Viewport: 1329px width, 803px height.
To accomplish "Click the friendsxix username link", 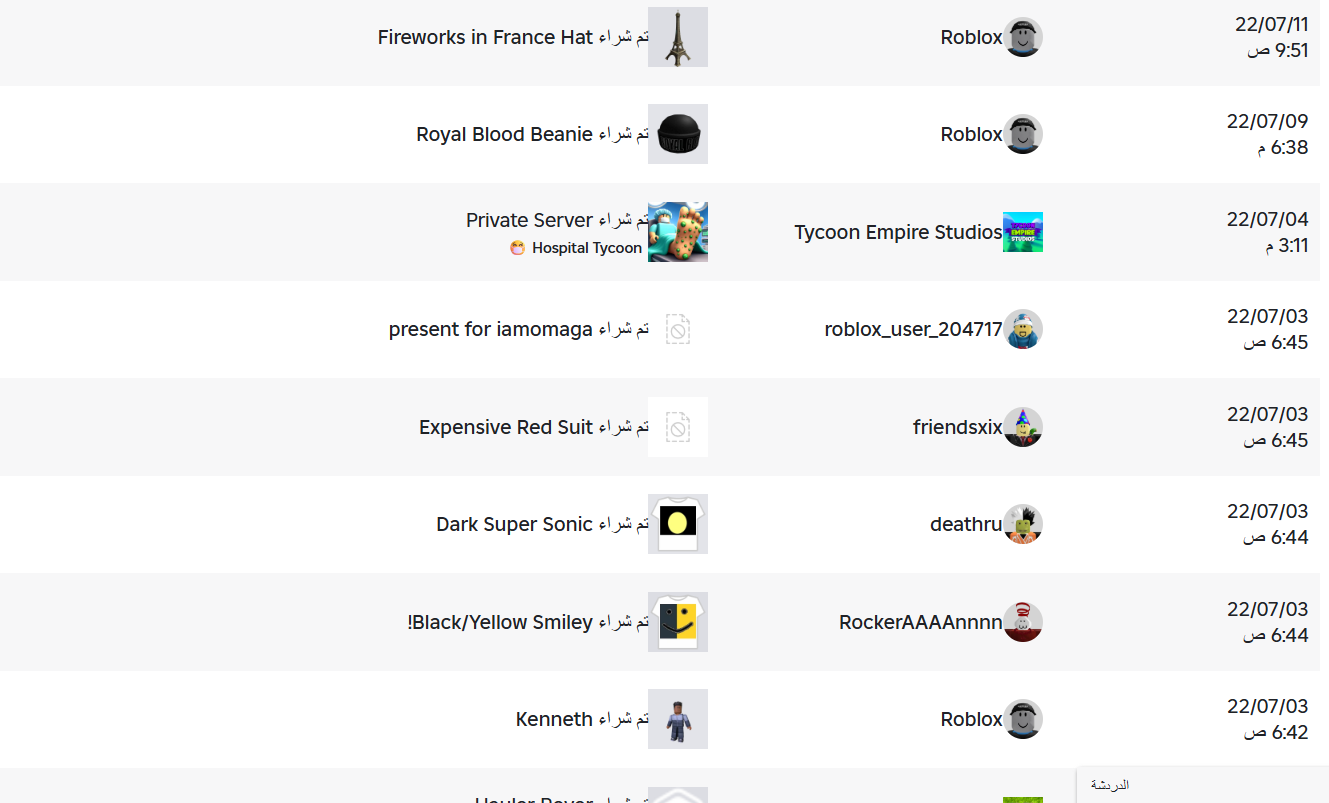I will (956, 427).
